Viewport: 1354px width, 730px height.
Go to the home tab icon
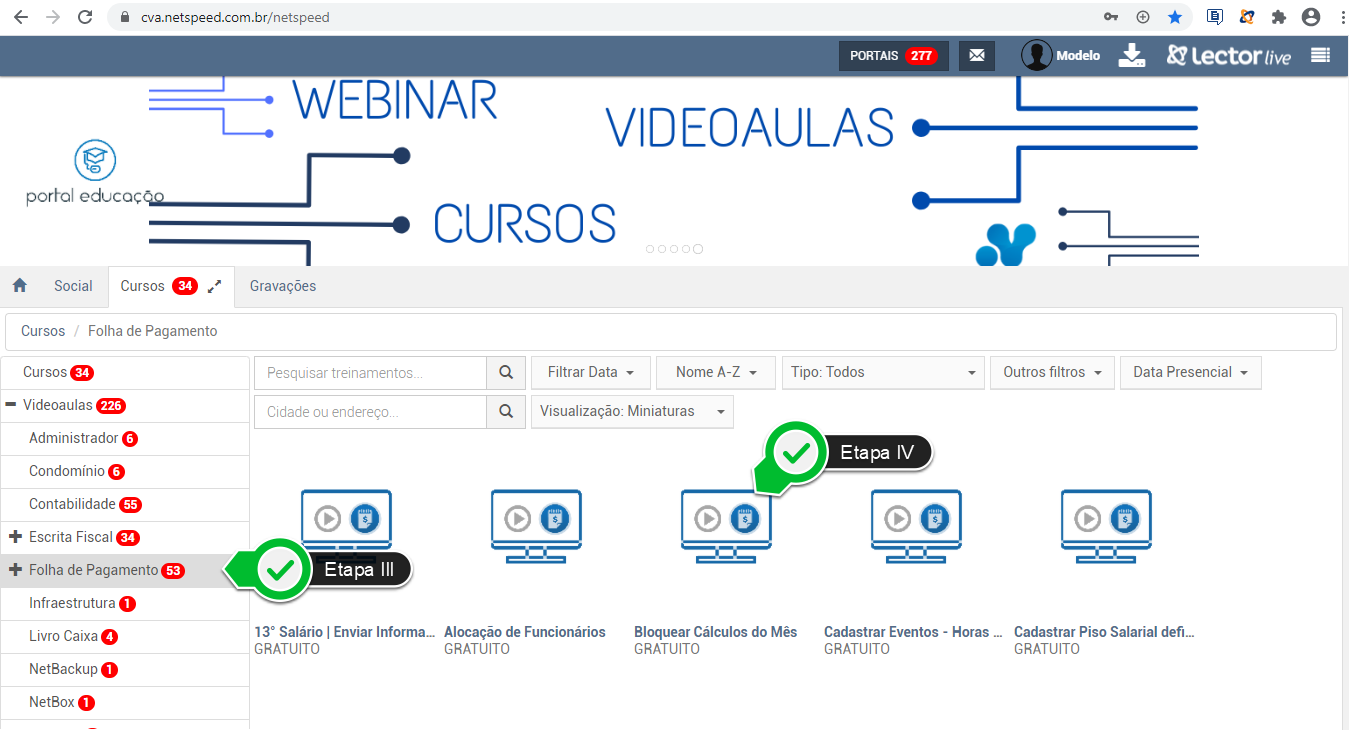click(x=20, y=286)
